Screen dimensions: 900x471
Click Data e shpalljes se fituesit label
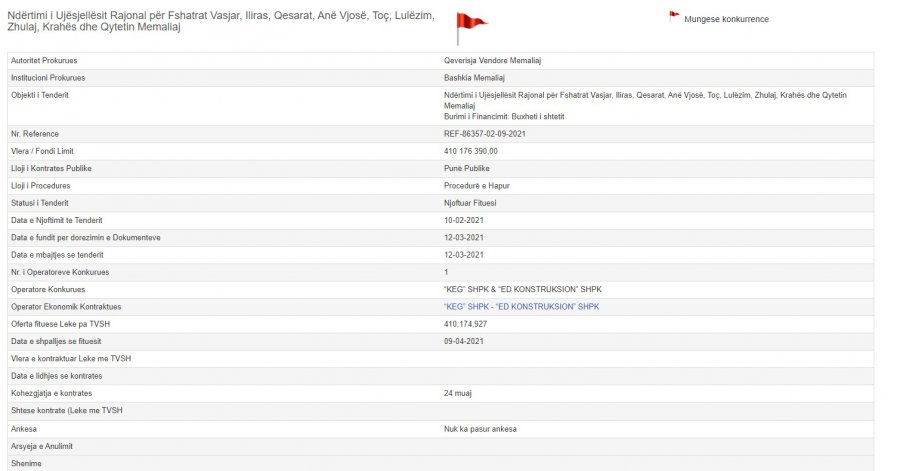click(x=56, y=341)
